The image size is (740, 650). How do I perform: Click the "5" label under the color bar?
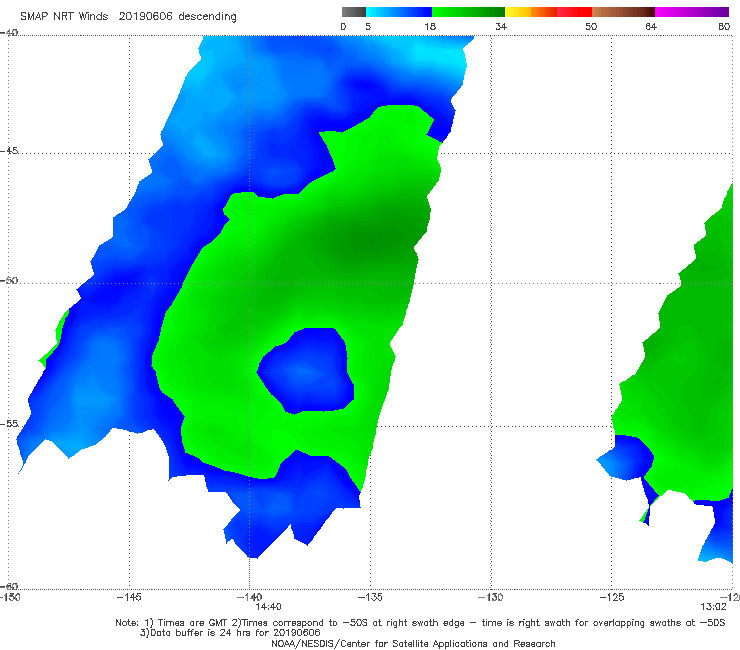pos(368,27)
